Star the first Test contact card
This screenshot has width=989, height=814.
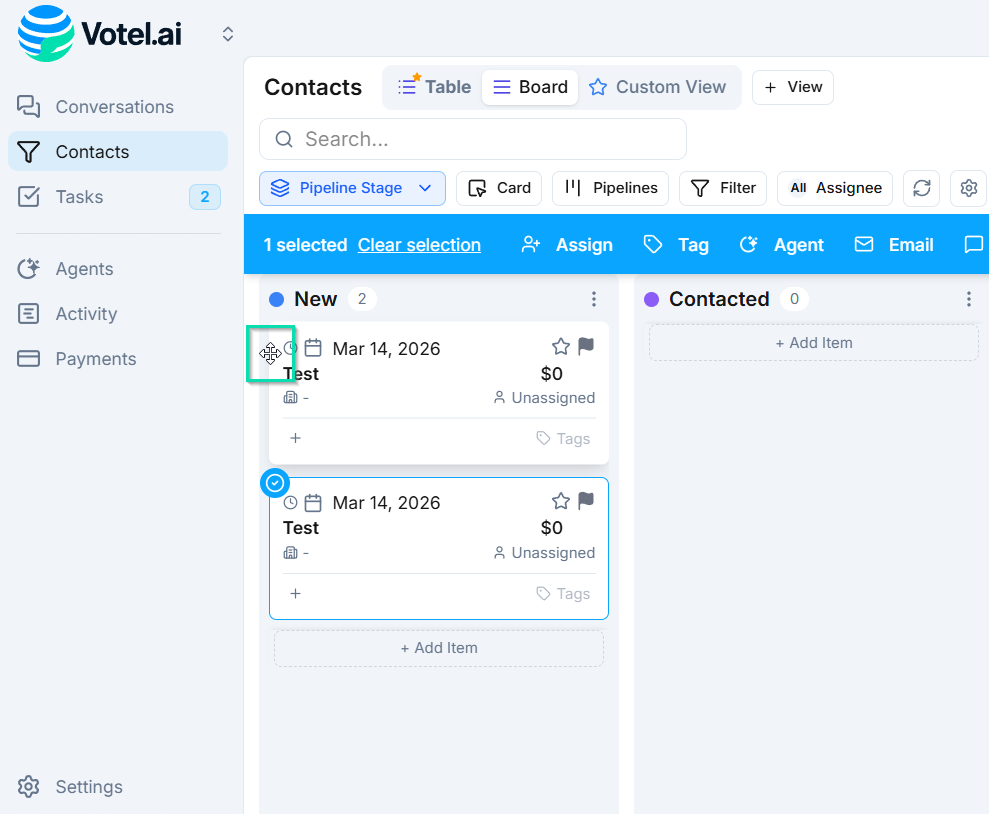pos(560,346)
